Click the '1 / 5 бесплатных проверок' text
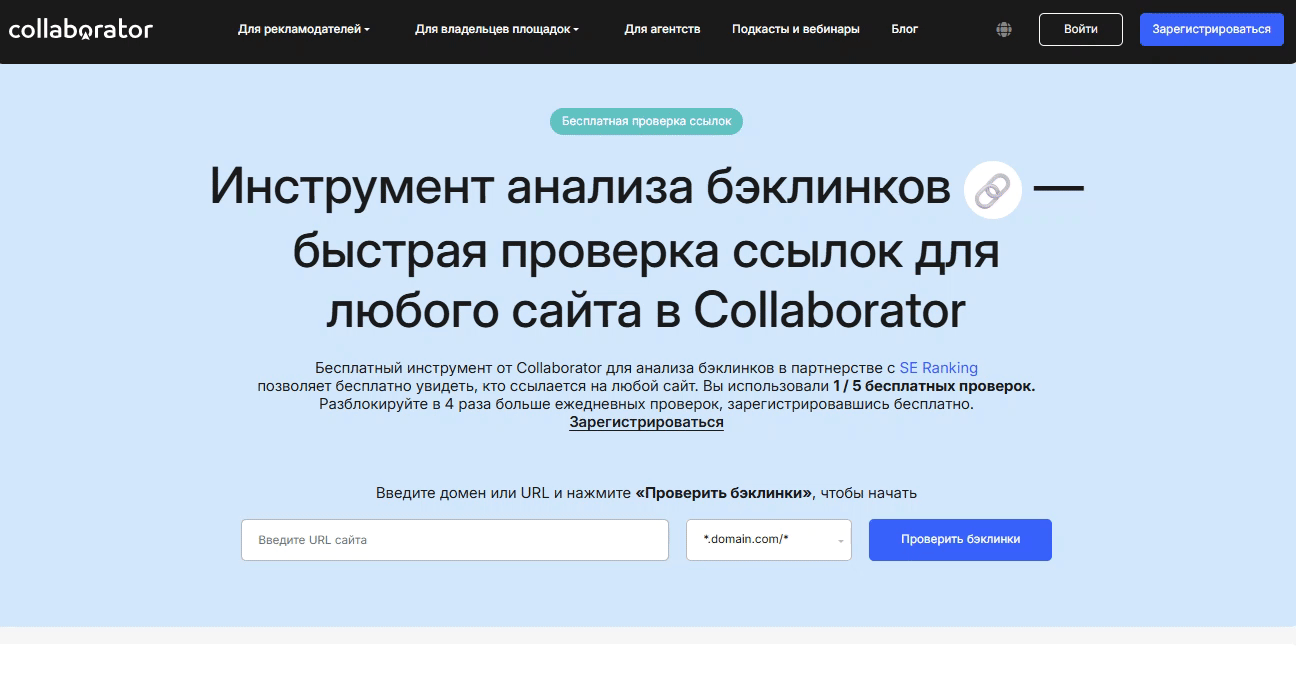This screenshot has height=694, width=1296. pyautogui.click(x=934, y=386)
